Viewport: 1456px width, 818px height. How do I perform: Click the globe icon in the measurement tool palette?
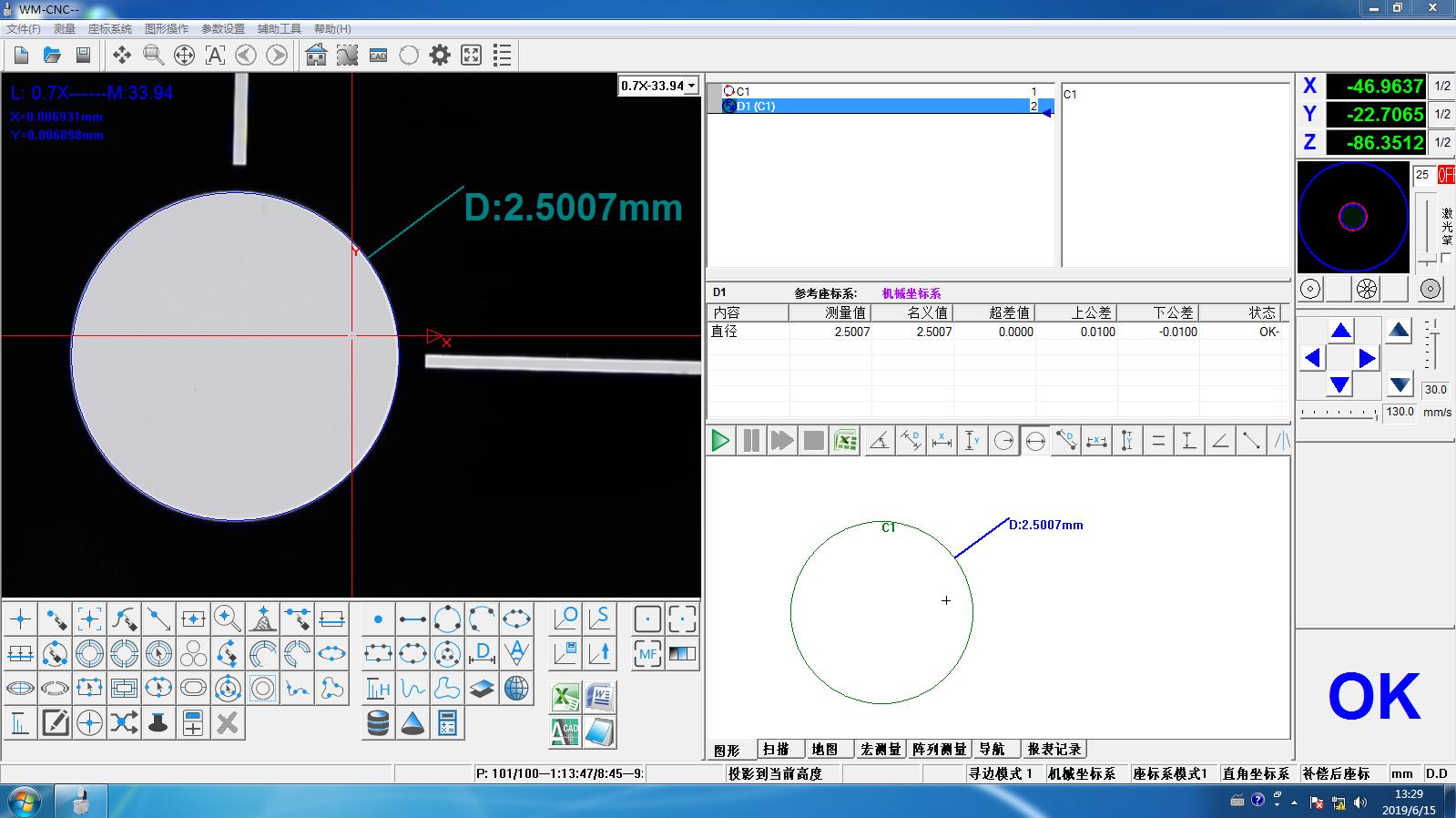pos(516,688)
